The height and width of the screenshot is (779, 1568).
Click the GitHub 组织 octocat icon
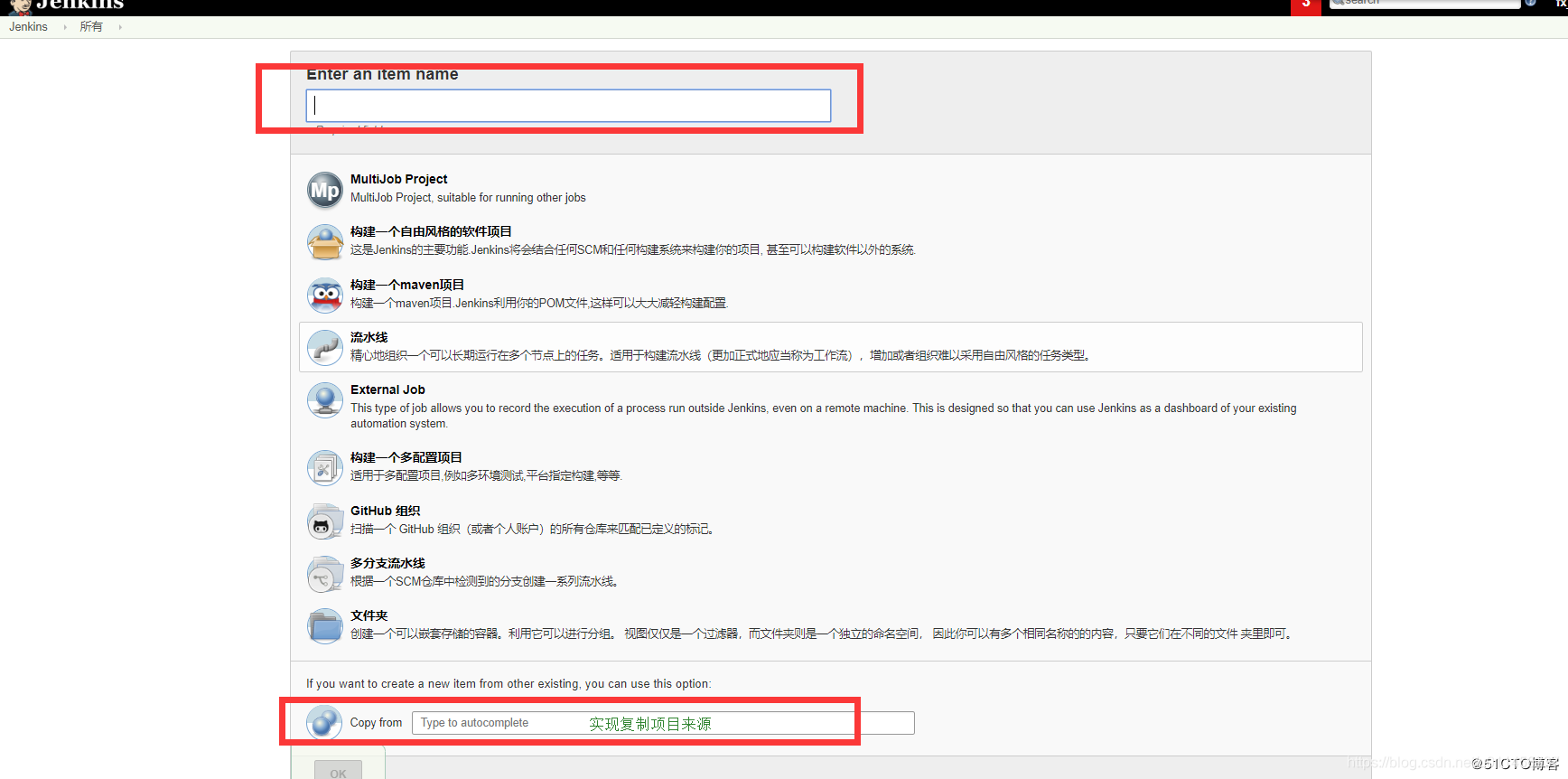point(325,521)
